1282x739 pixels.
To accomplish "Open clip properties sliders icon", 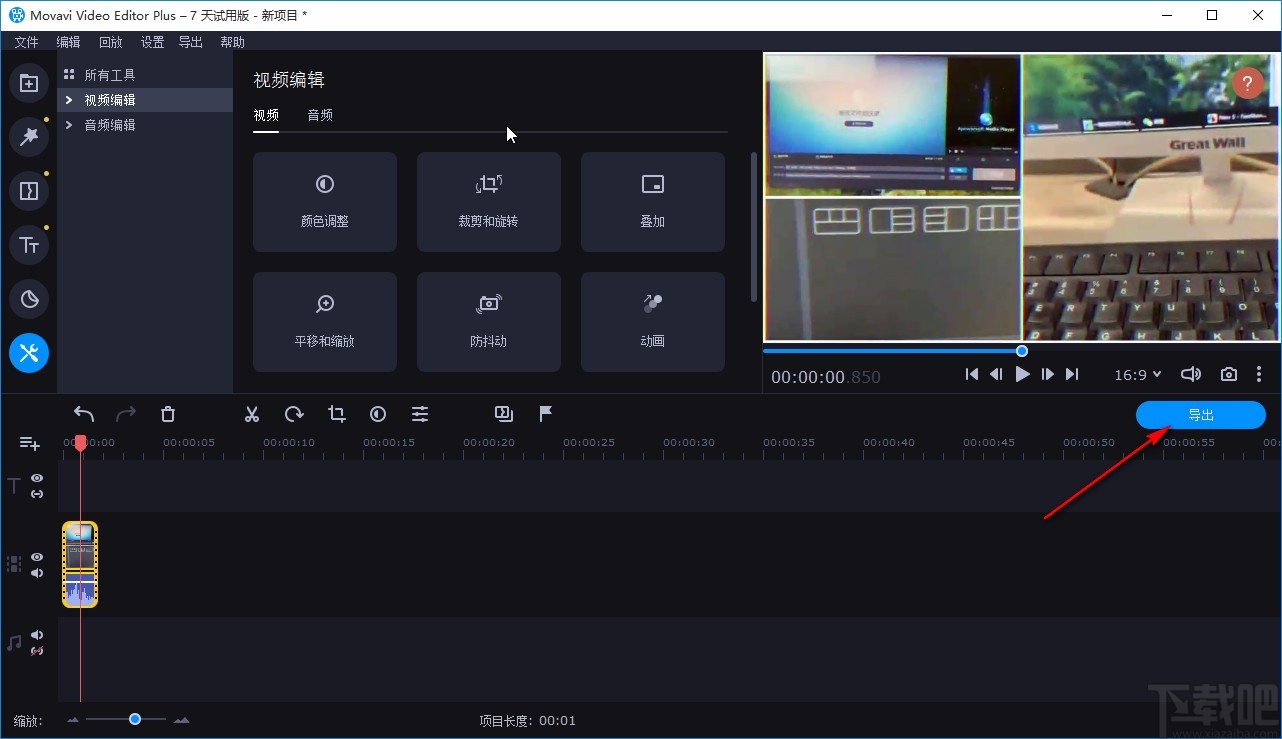I will pyautogui.click(x=420, y=414).
